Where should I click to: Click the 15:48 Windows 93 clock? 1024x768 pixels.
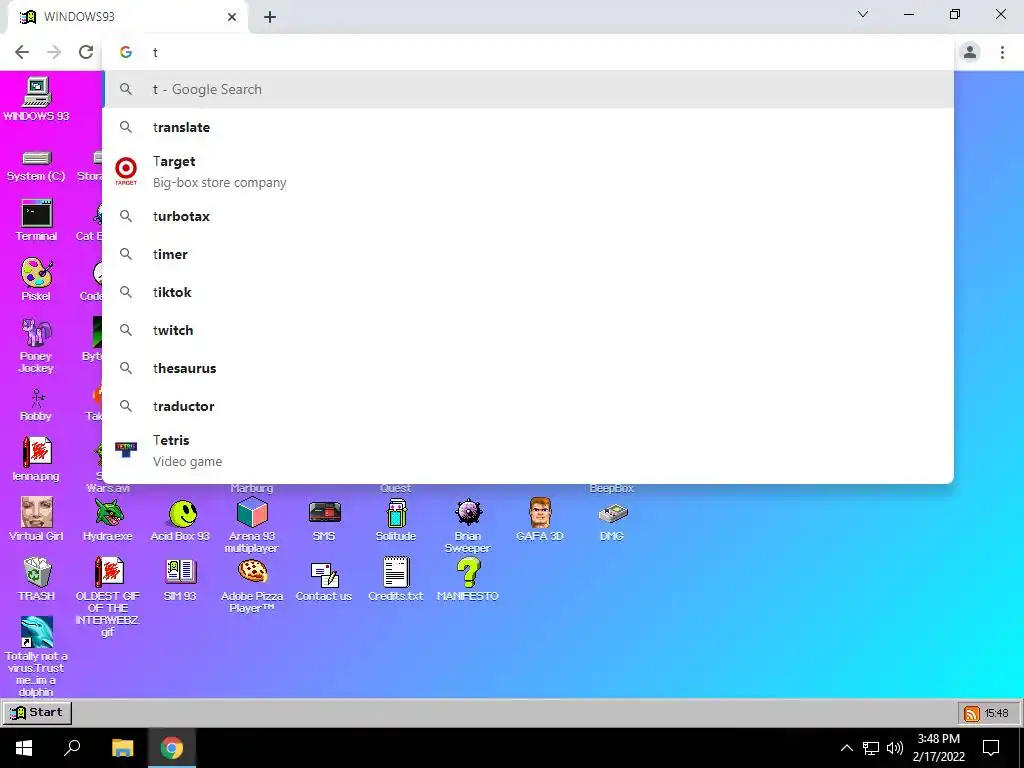(x=997, y=713)
